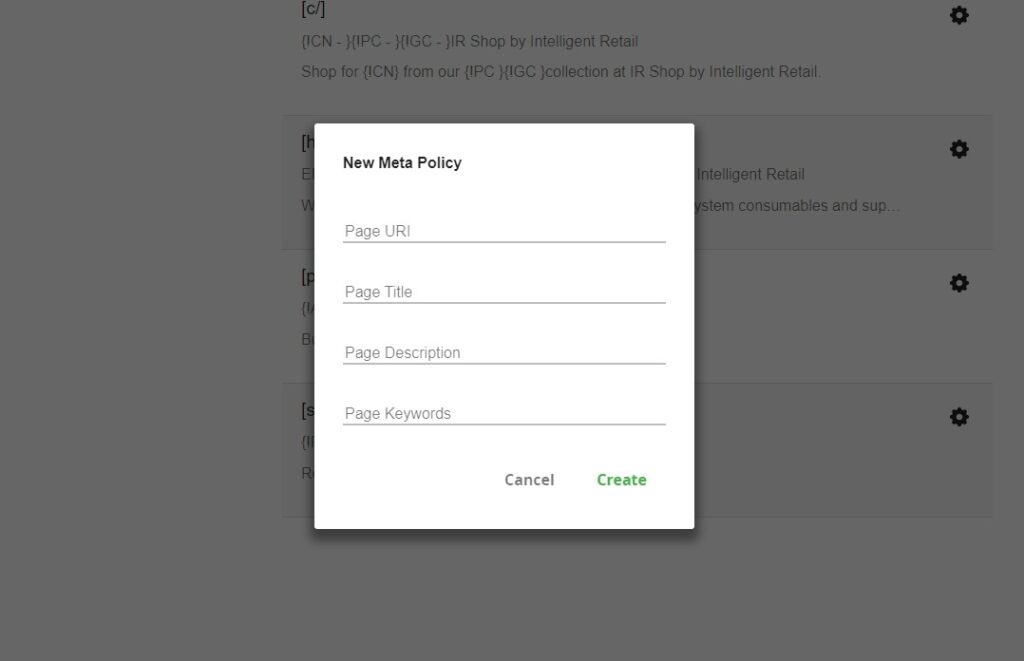Activate the Page Keywords input
Viewport: 1024px width, 661px height.
click(x=504, y=413)
